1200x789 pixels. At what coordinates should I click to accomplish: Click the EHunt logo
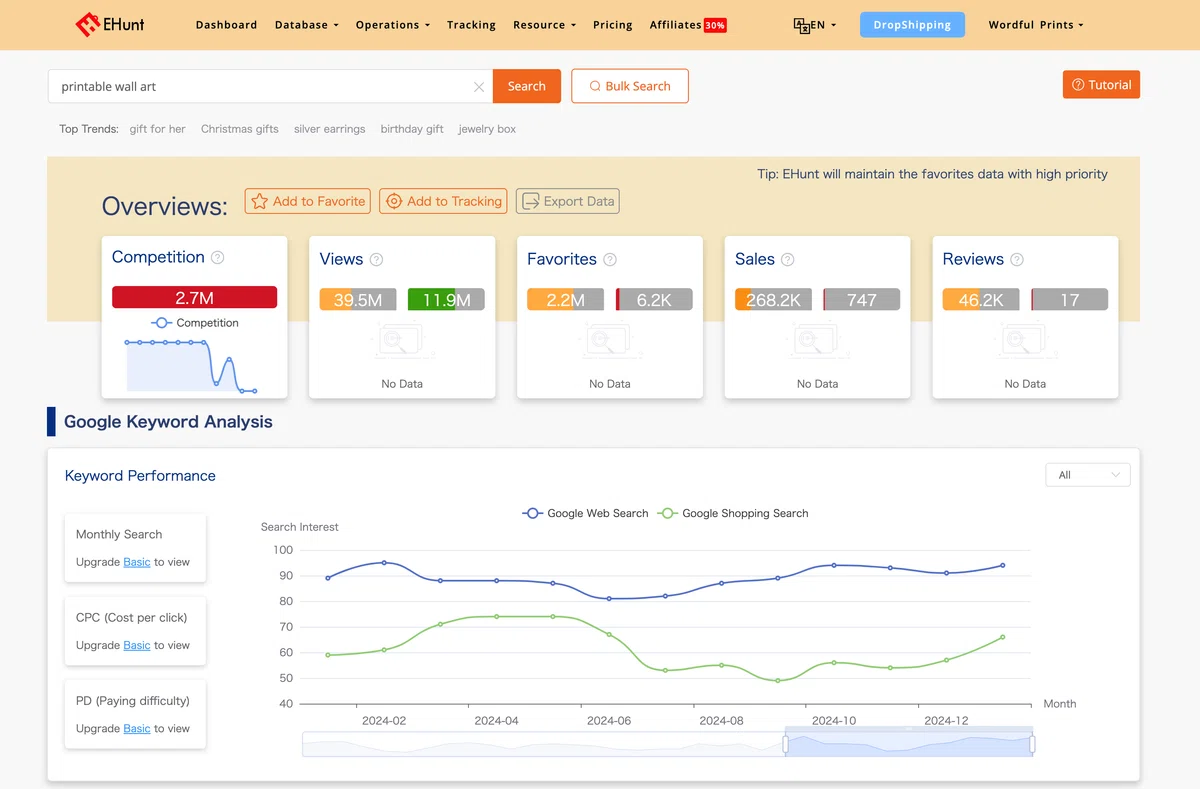[110, 24]
